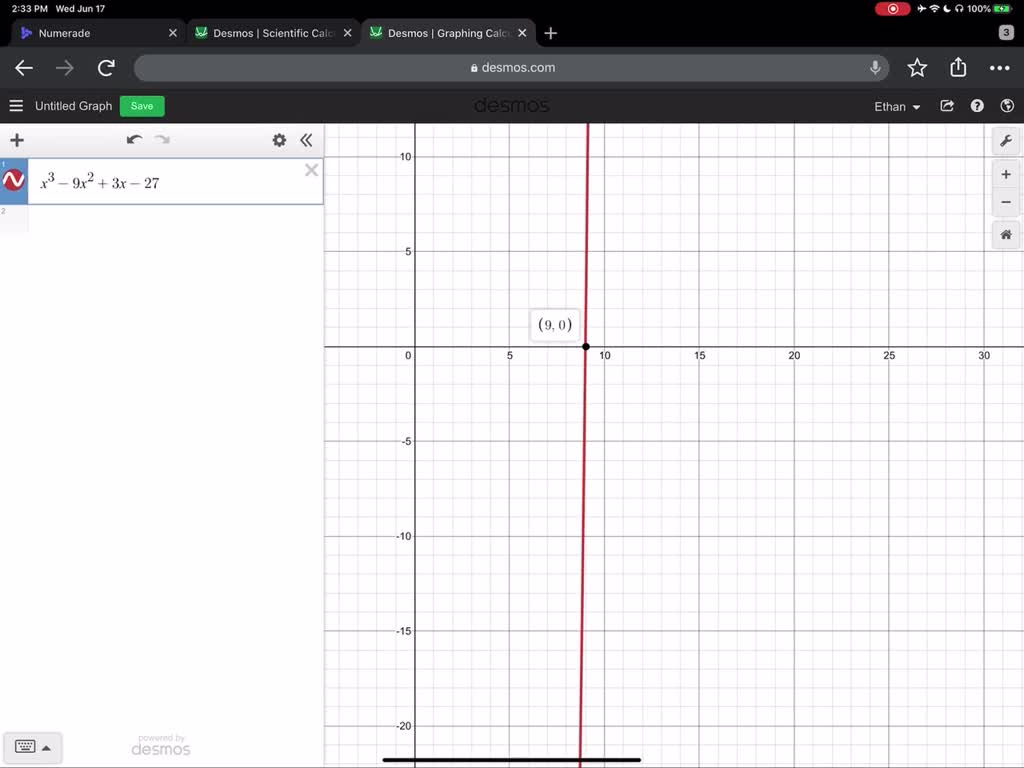Save the untitled graph
Screen dimensions: 1024x768
point(141,106)
